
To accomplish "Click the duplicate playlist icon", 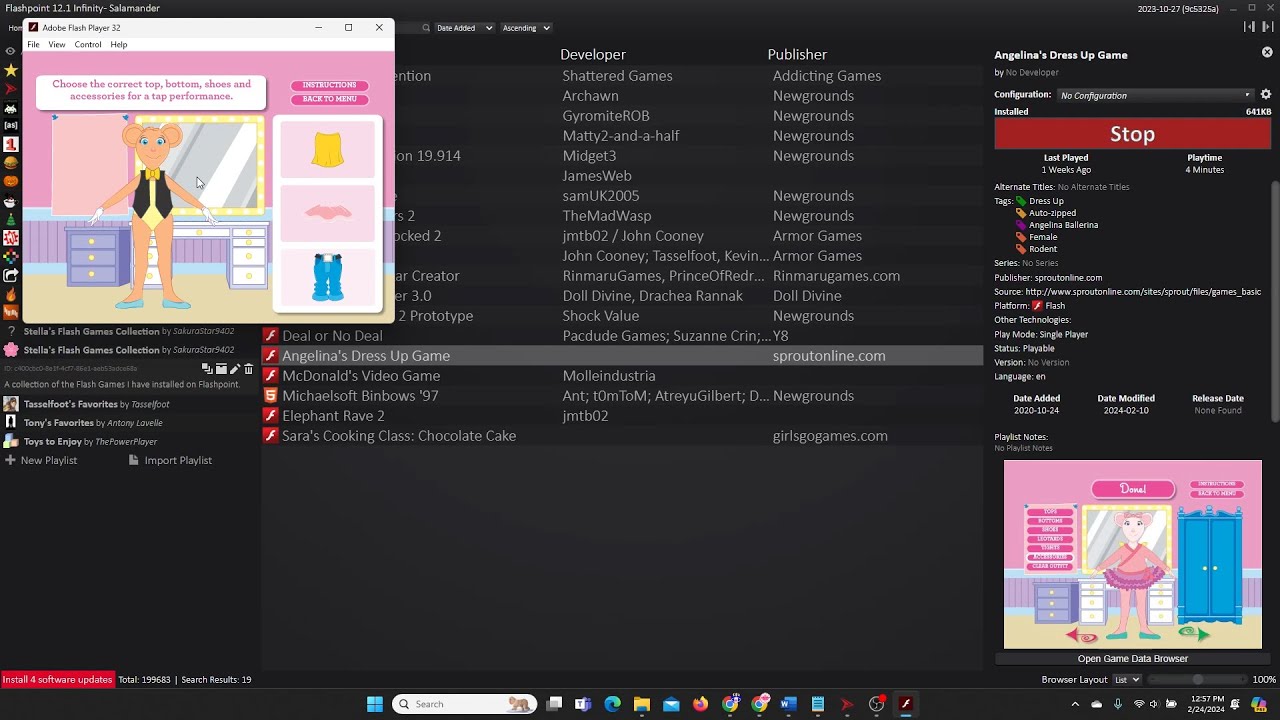I will click(208, 369).
